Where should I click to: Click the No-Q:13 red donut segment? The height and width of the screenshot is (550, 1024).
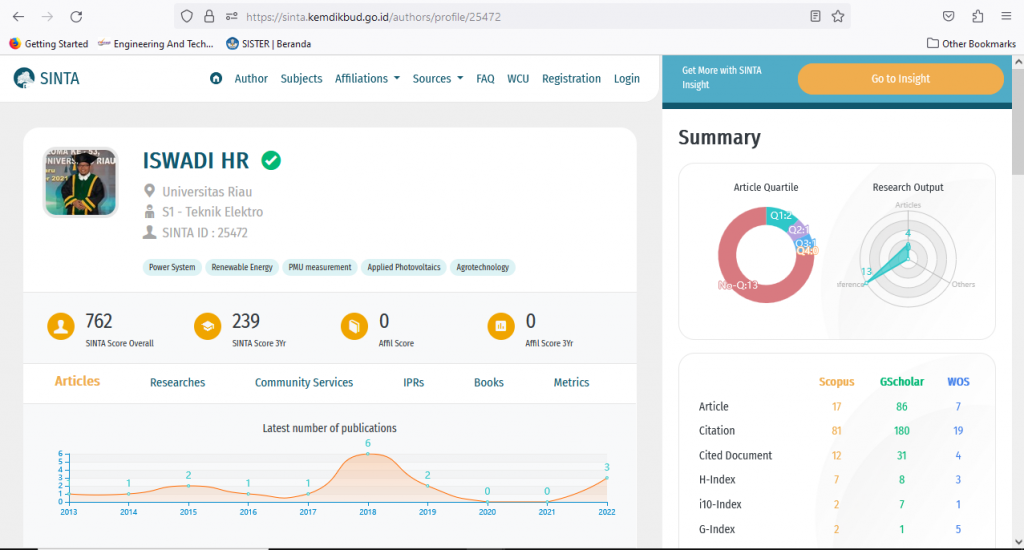pos(739,285)
